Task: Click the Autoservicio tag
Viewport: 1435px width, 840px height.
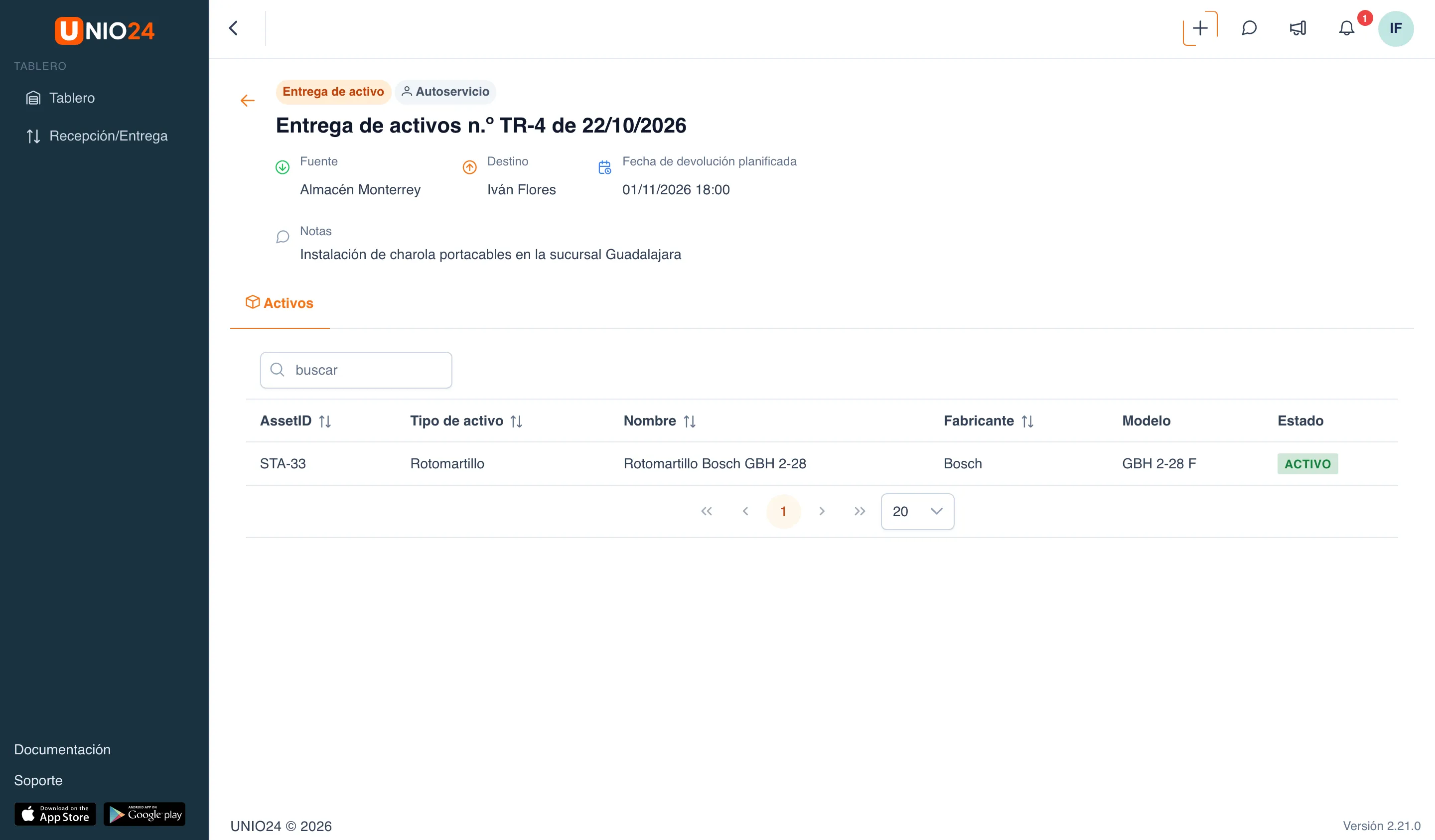Action: pyautogui.click(x=445, y=92)
